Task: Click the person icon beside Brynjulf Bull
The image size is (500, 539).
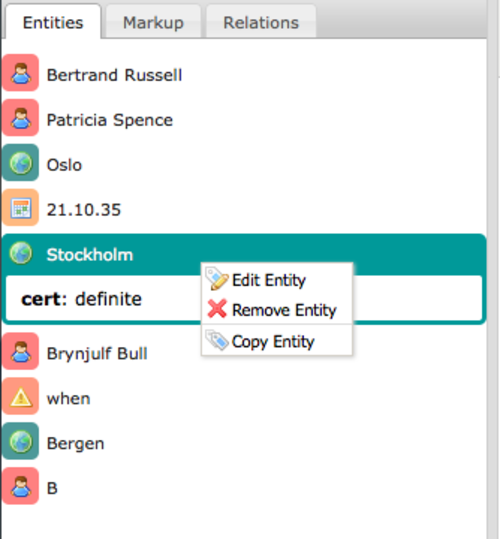Action: 21,351
